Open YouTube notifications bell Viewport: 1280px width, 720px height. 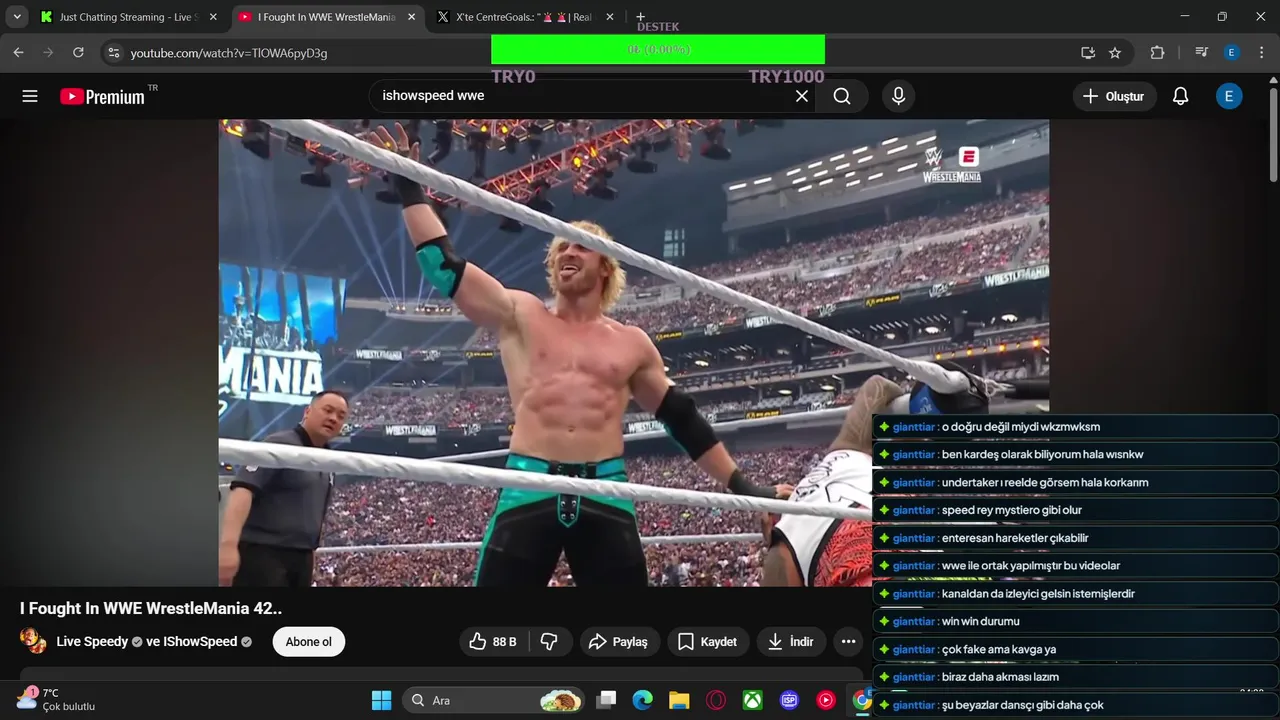coord(1180,96)
